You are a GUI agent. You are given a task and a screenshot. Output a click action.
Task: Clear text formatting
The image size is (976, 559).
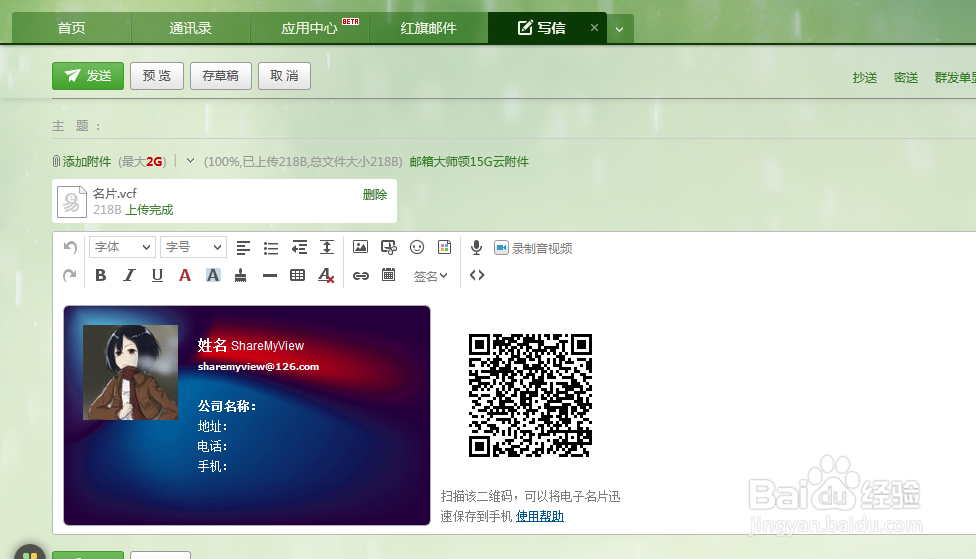click(x=326, y=275)
